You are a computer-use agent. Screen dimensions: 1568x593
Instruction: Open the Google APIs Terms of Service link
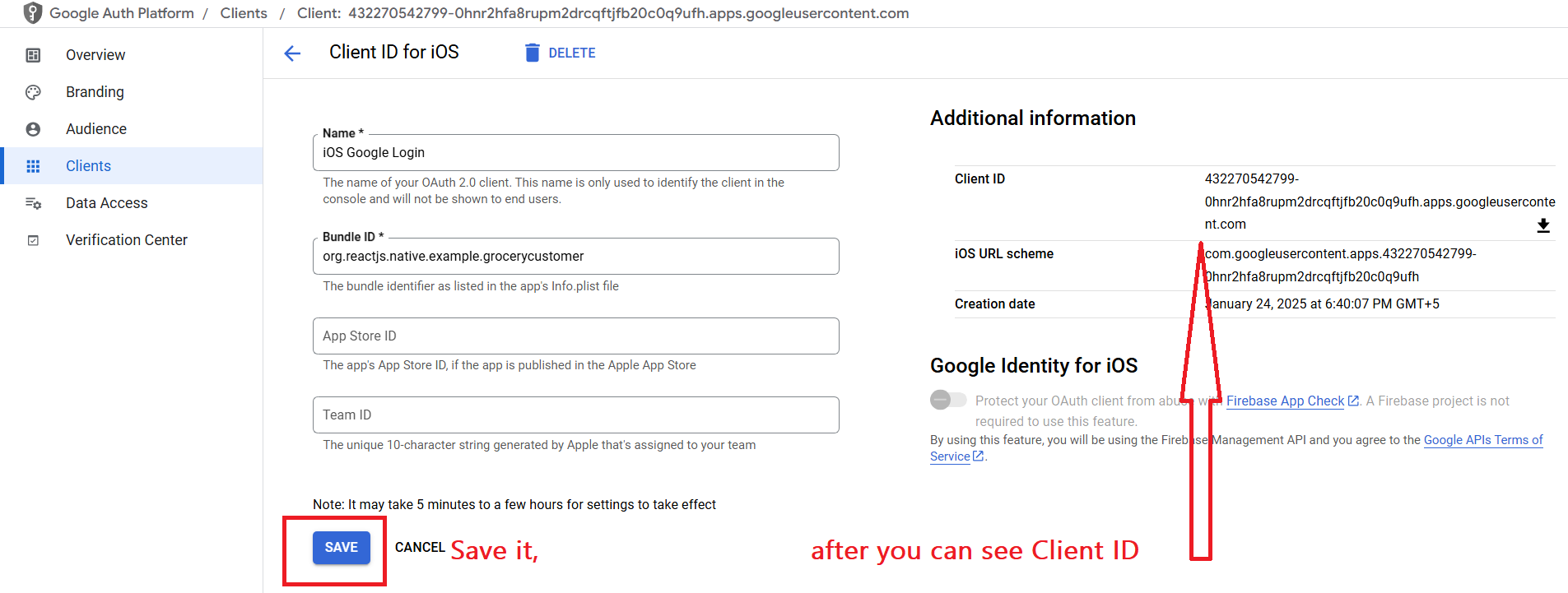click(x=1483, y=440)
